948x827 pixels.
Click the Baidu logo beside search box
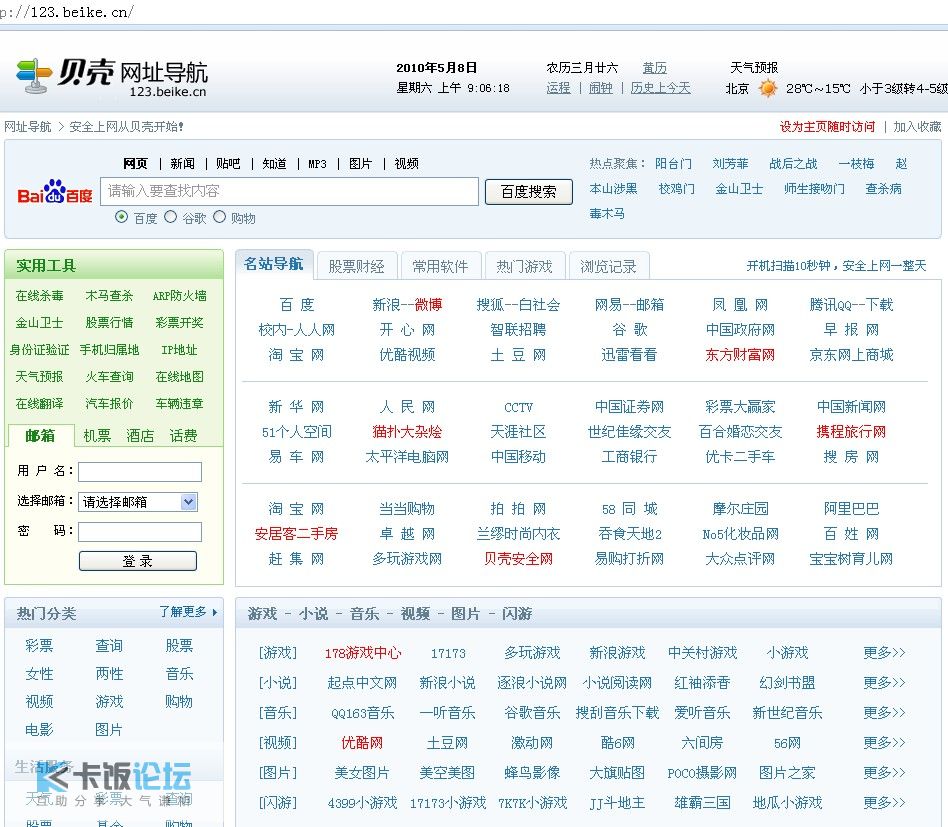coord(55,192)
